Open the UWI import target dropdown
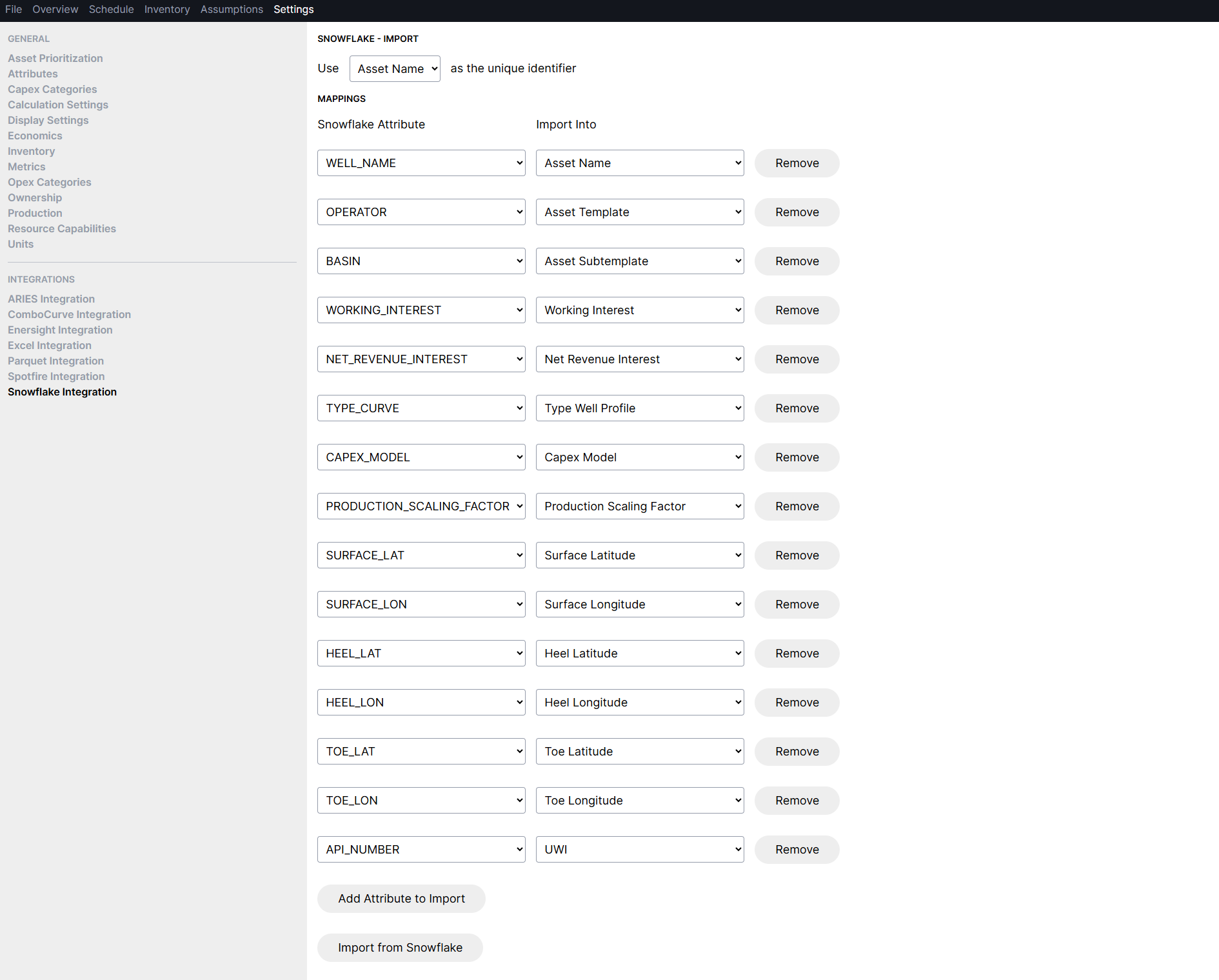 pos(640,850)
